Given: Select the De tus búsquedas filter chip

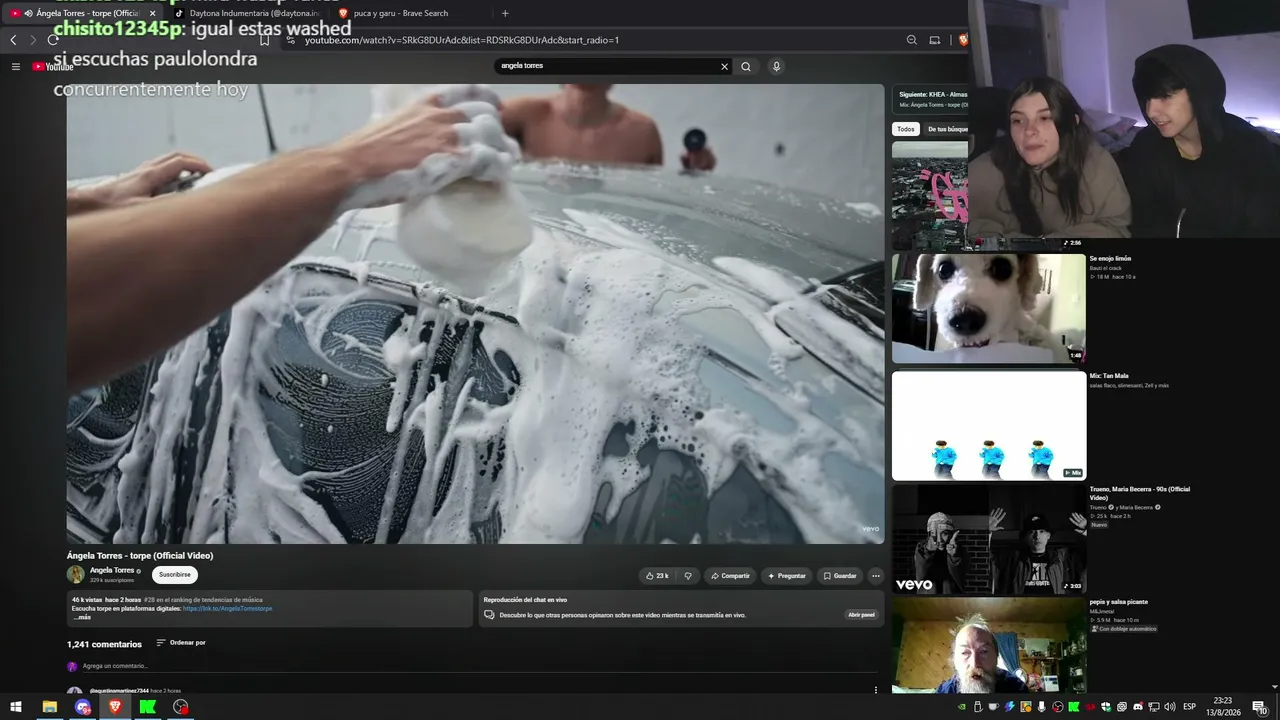Looking at the screenshot, I should tap(946, 129).
